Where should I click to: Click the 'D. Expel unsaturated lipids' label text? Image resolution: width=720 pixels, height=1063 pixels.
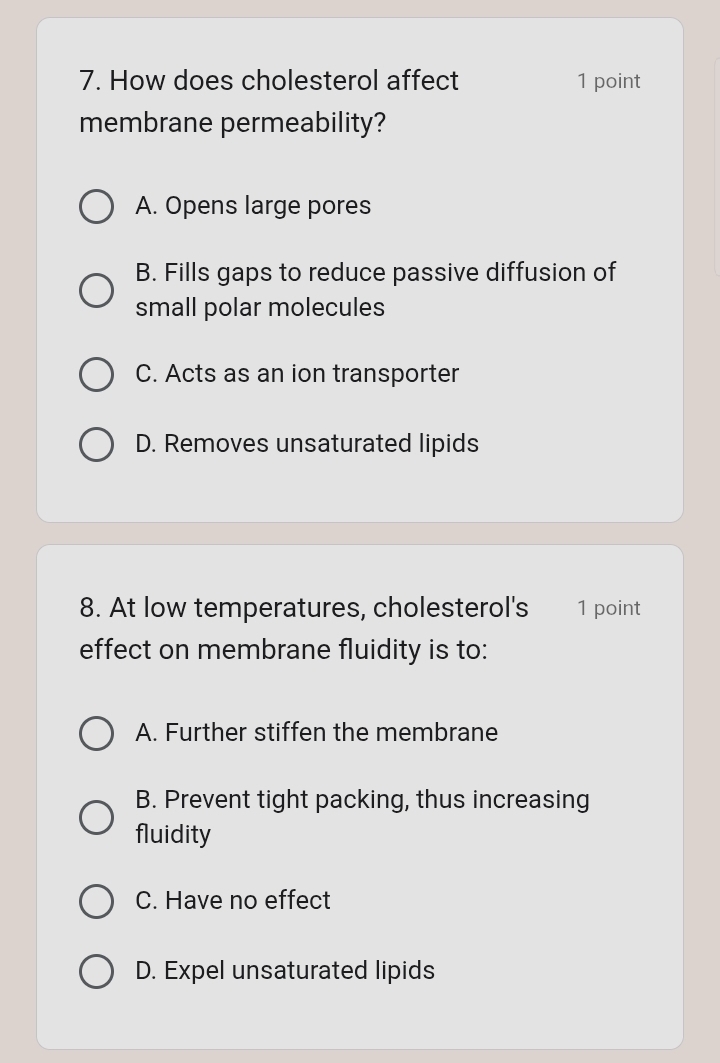[x=285, y=971]
